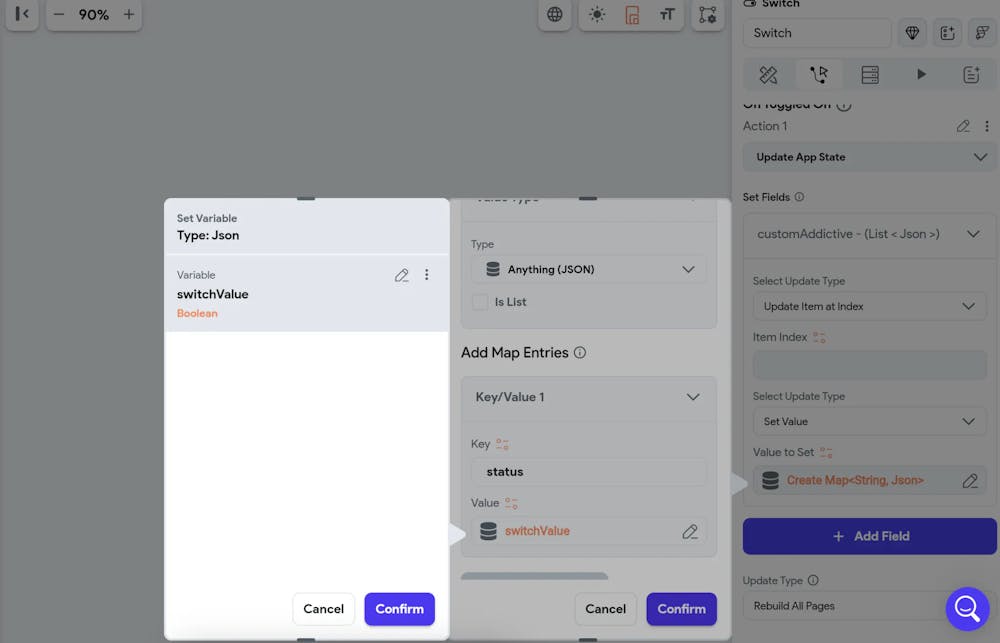Viewport: 1000px width, 643px height.
Task: Toggle variable binding next to the Key label
Action: click(501, 443)
